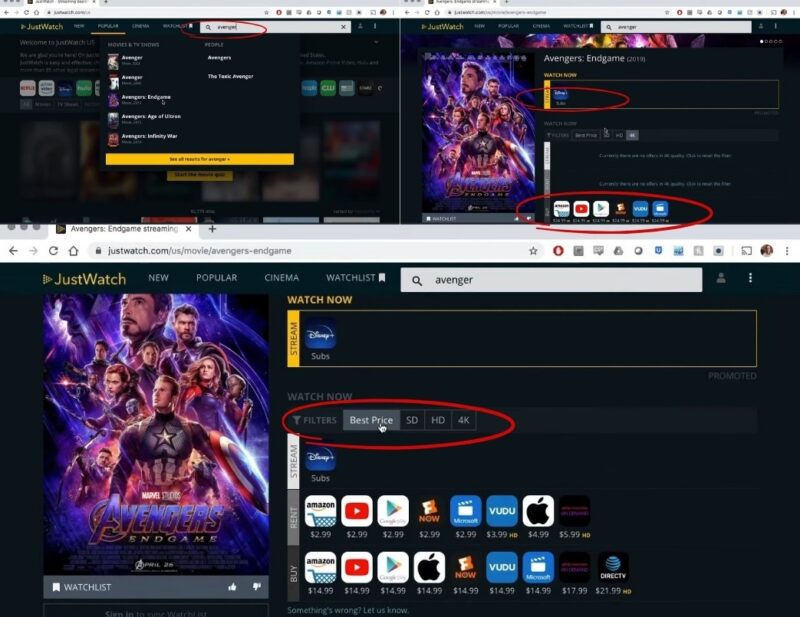Buy on Amazon for $14.99 in bottom window
The height and width of the screenshot is (617, 800).
pyautogui.click(x=320, y=567)
